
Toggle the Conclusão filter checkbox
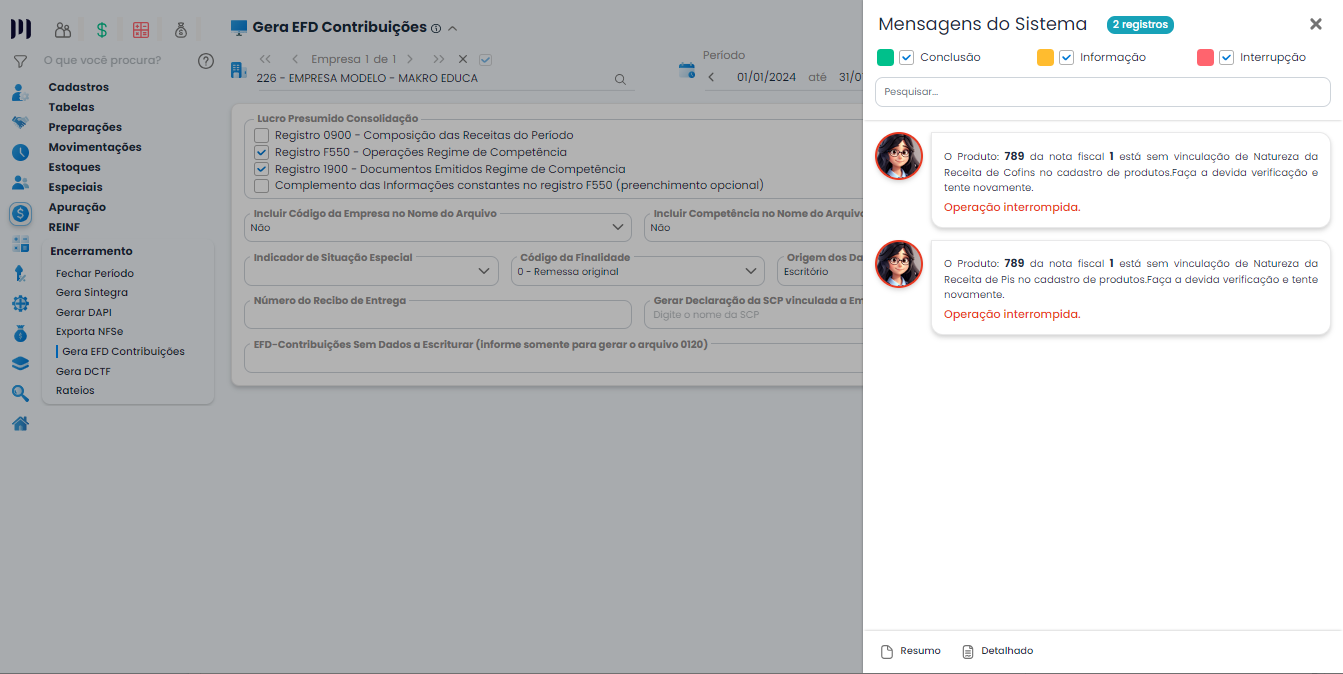coord(906,57)
